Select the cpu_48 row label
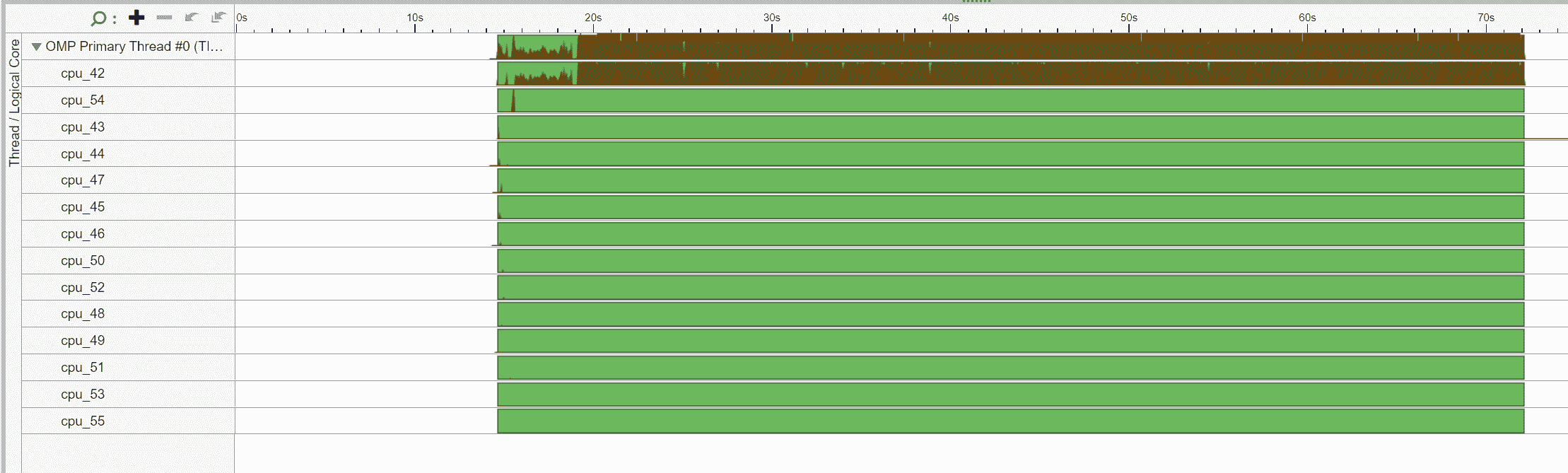Image resolution: width=1568 pixels, height=473 pixels. coord(83,314)
